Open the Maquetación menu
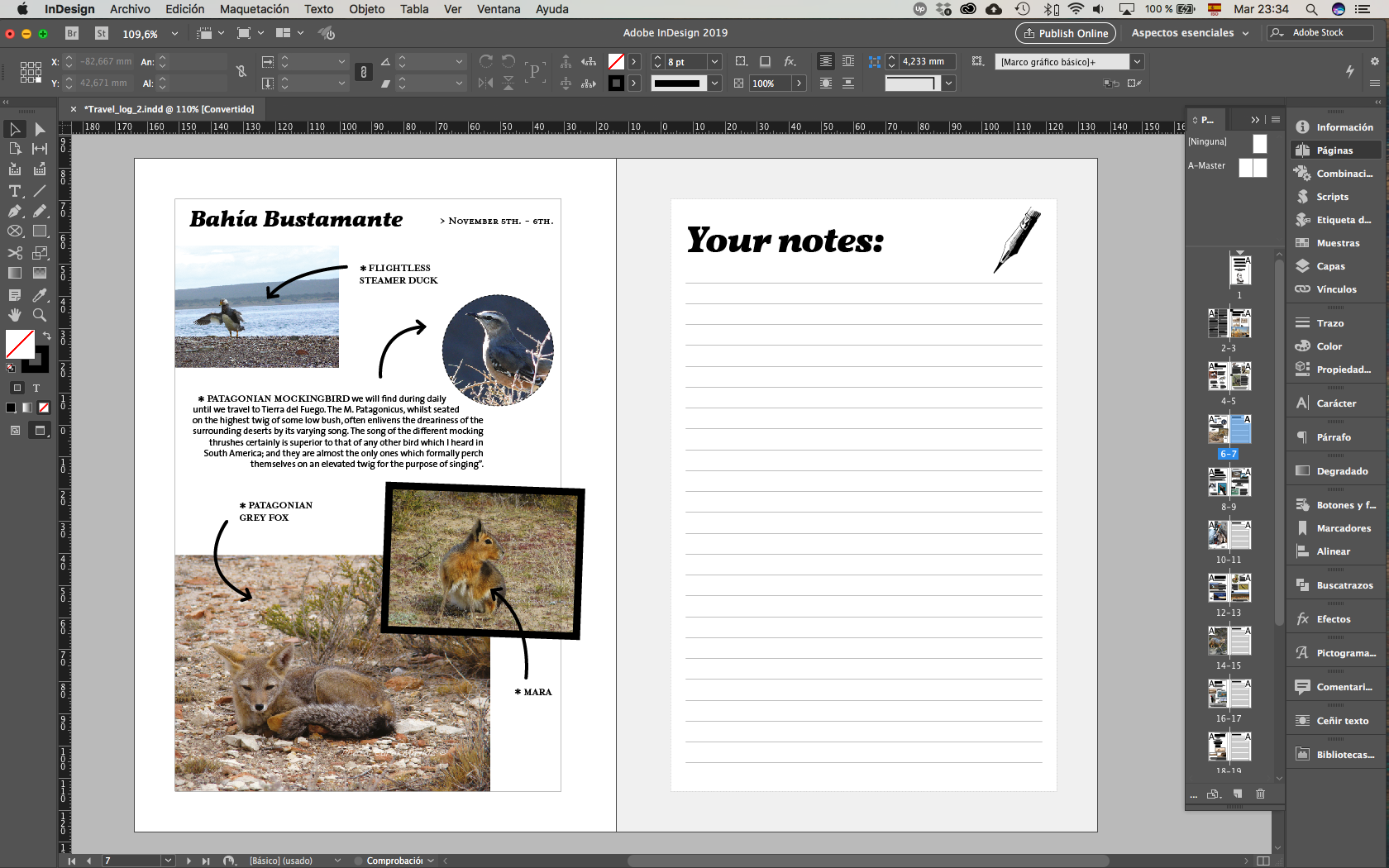The height and width of the screenshot is (868, 1389). 254,9
